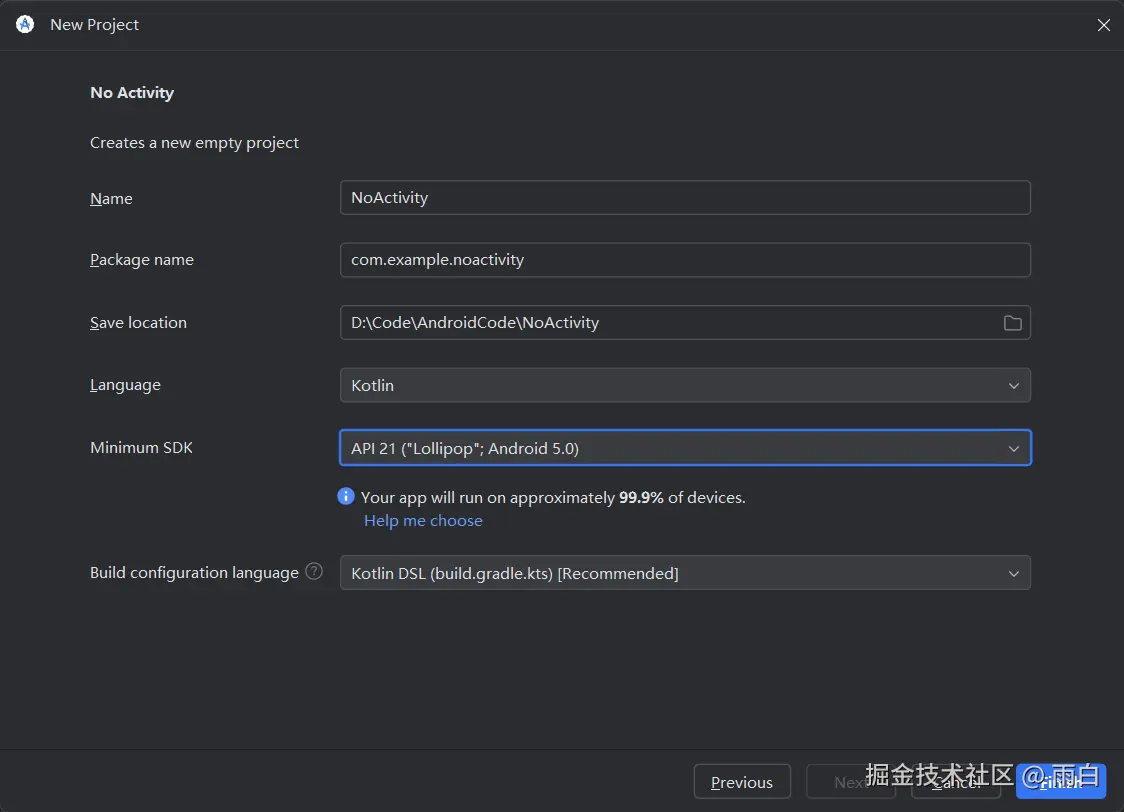The width and height of the screenshot is (1124, 812).
Task: Expand the Minimum SDK dropdown
Action: click(x=685, y=448)
